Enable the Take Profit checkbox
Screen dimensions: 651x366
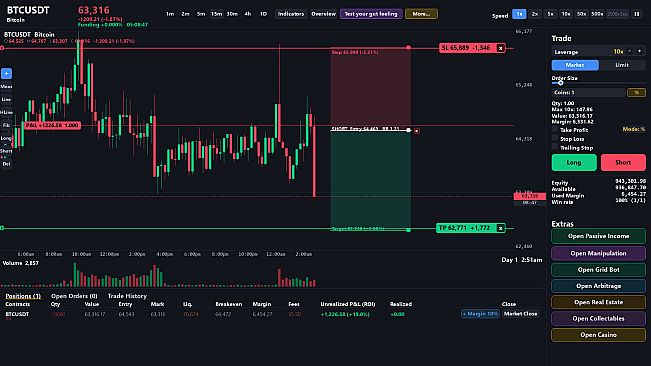pos(555,129)
